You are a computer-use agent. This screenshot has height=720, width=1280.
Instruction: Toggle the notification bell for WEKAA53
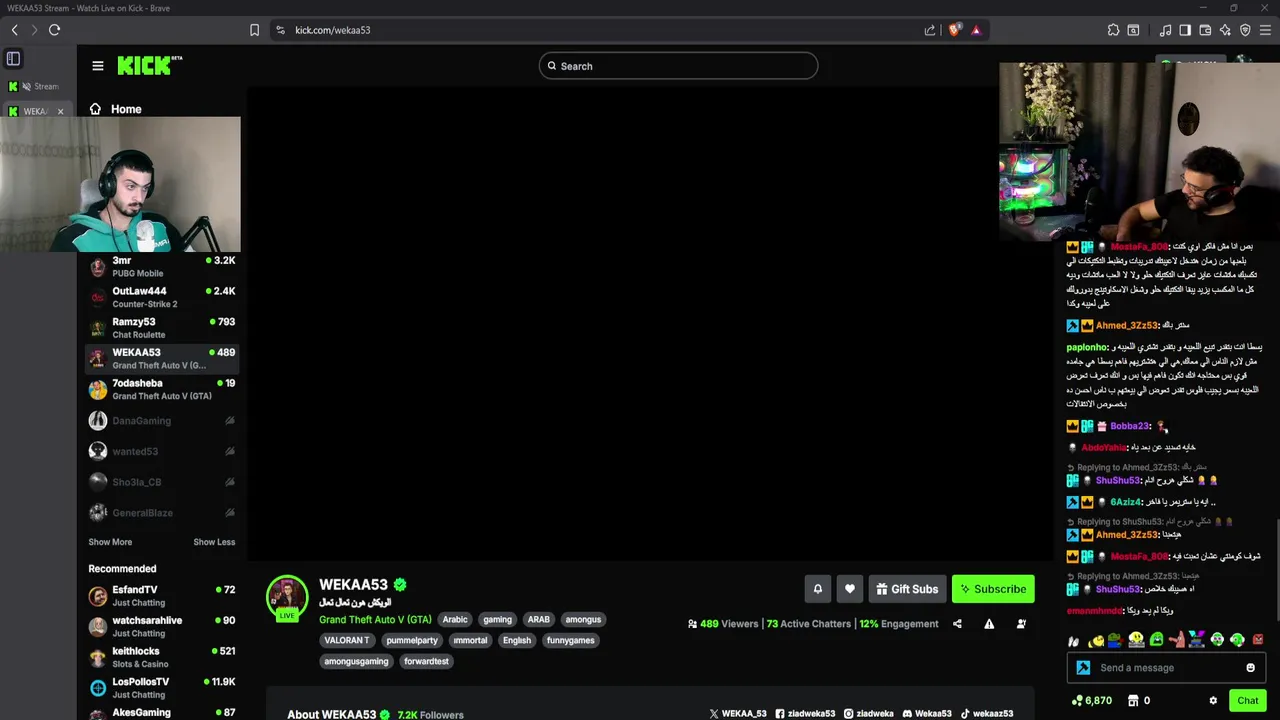coord(817,589)
